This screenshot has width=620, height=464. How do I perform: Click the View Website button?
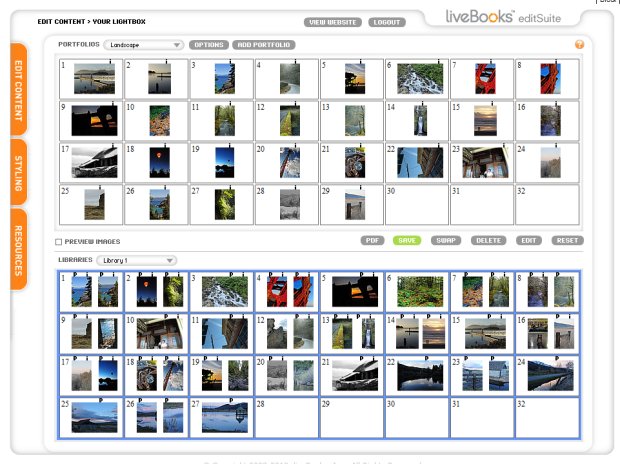click(x=332, y=21)
